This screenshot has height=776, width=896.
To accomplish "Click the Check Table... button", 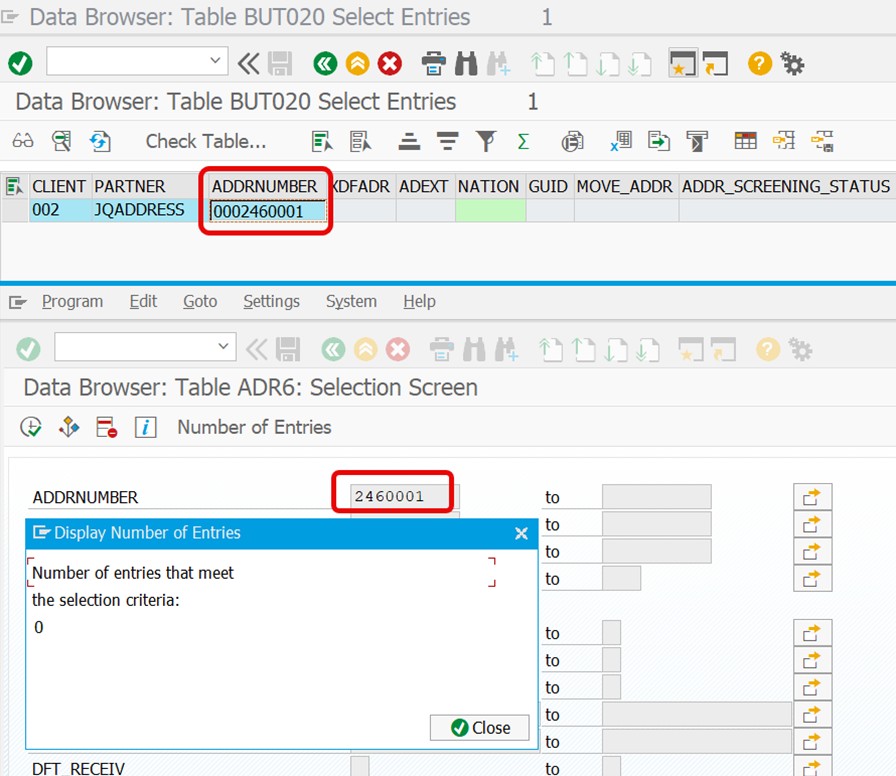I will pyautogui.click(x=206, y=141).
